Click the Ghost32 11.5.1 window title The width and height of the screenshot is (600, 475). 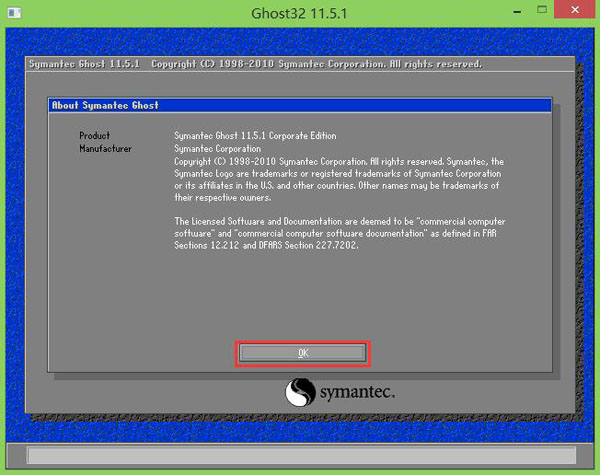tap(299, 13)
